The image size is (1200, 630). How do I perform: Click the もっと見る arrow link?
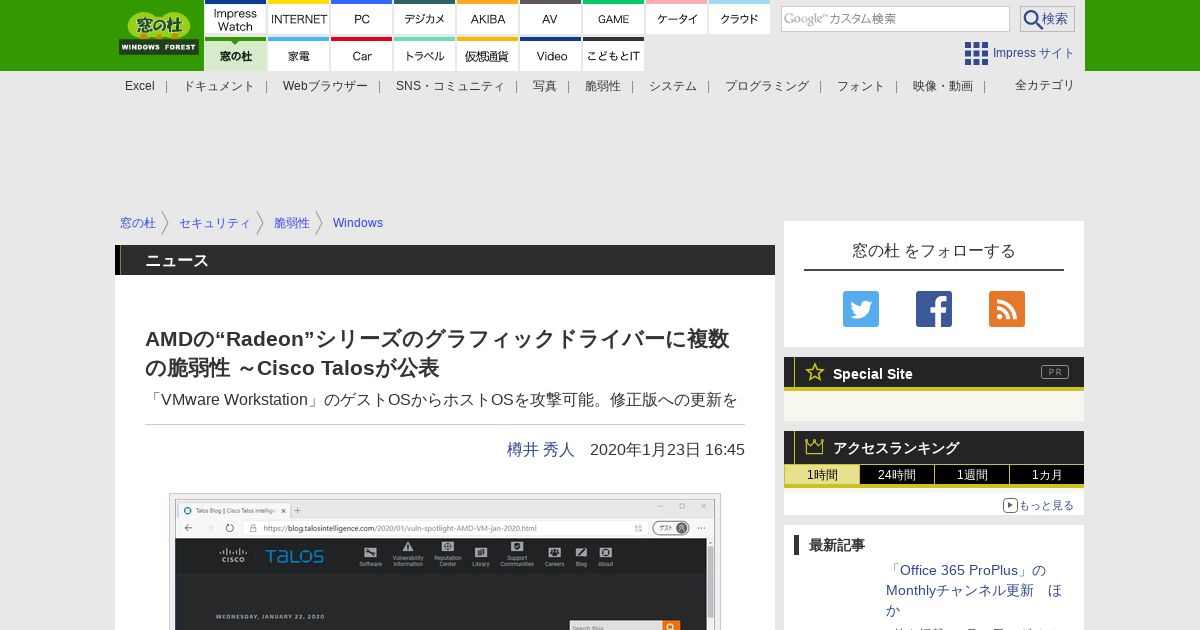point(1038,505)
